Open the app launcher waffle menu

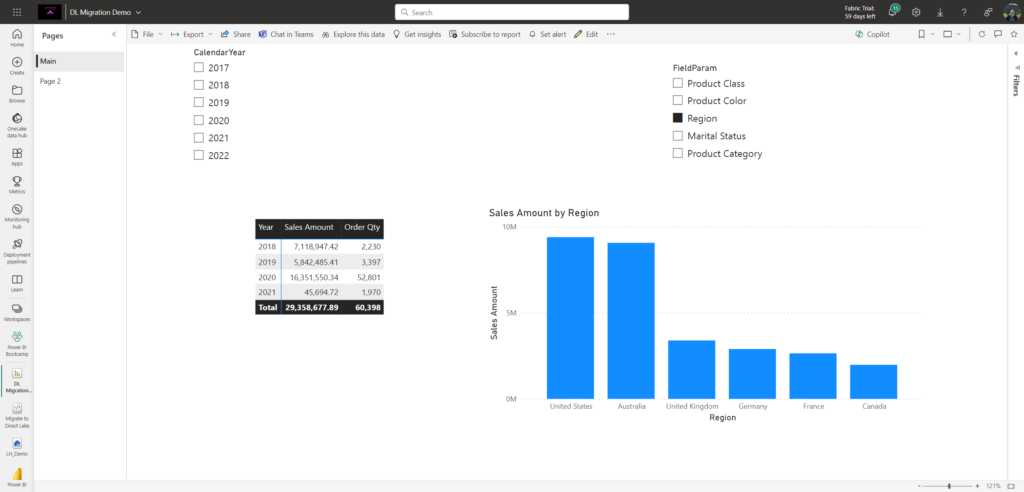point(17,12)
